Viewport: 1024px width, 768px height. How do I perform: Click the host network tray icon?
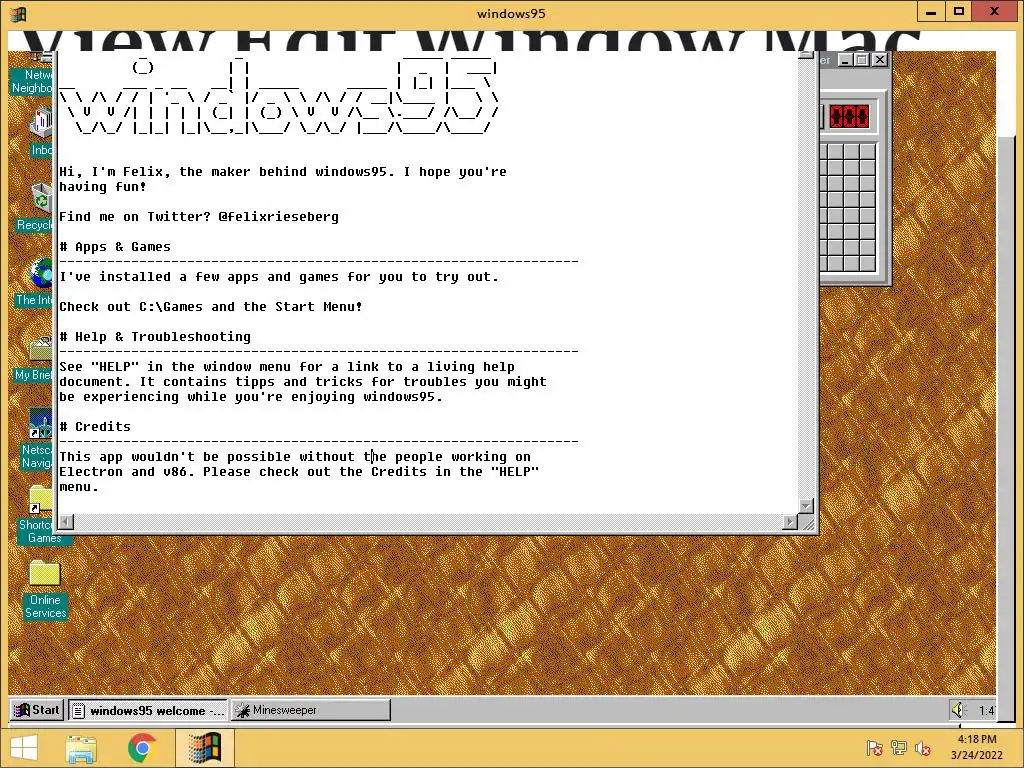pyautogui.click(x=899, y=748)
